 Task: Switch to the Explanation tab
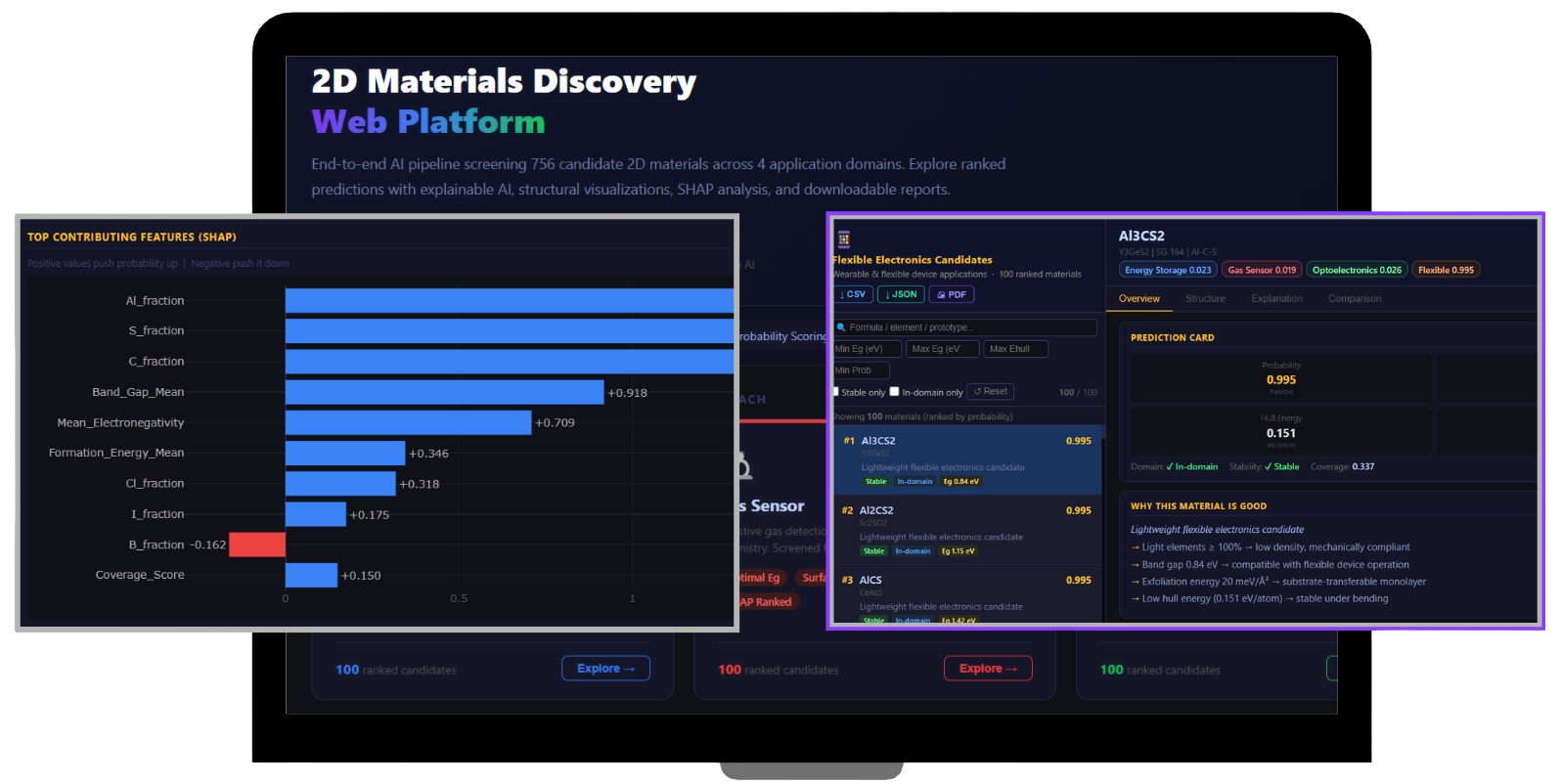(1276, 299)
